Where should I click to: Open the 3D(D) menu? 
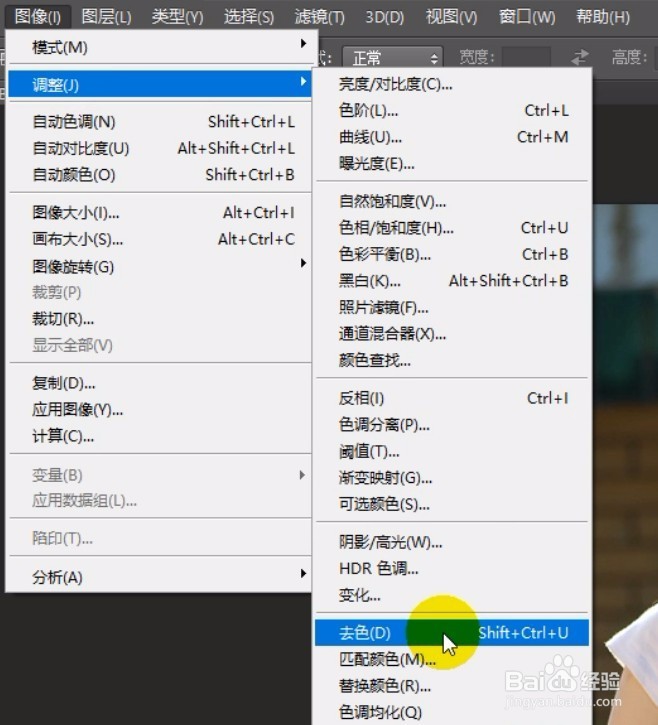coord(385,17)
